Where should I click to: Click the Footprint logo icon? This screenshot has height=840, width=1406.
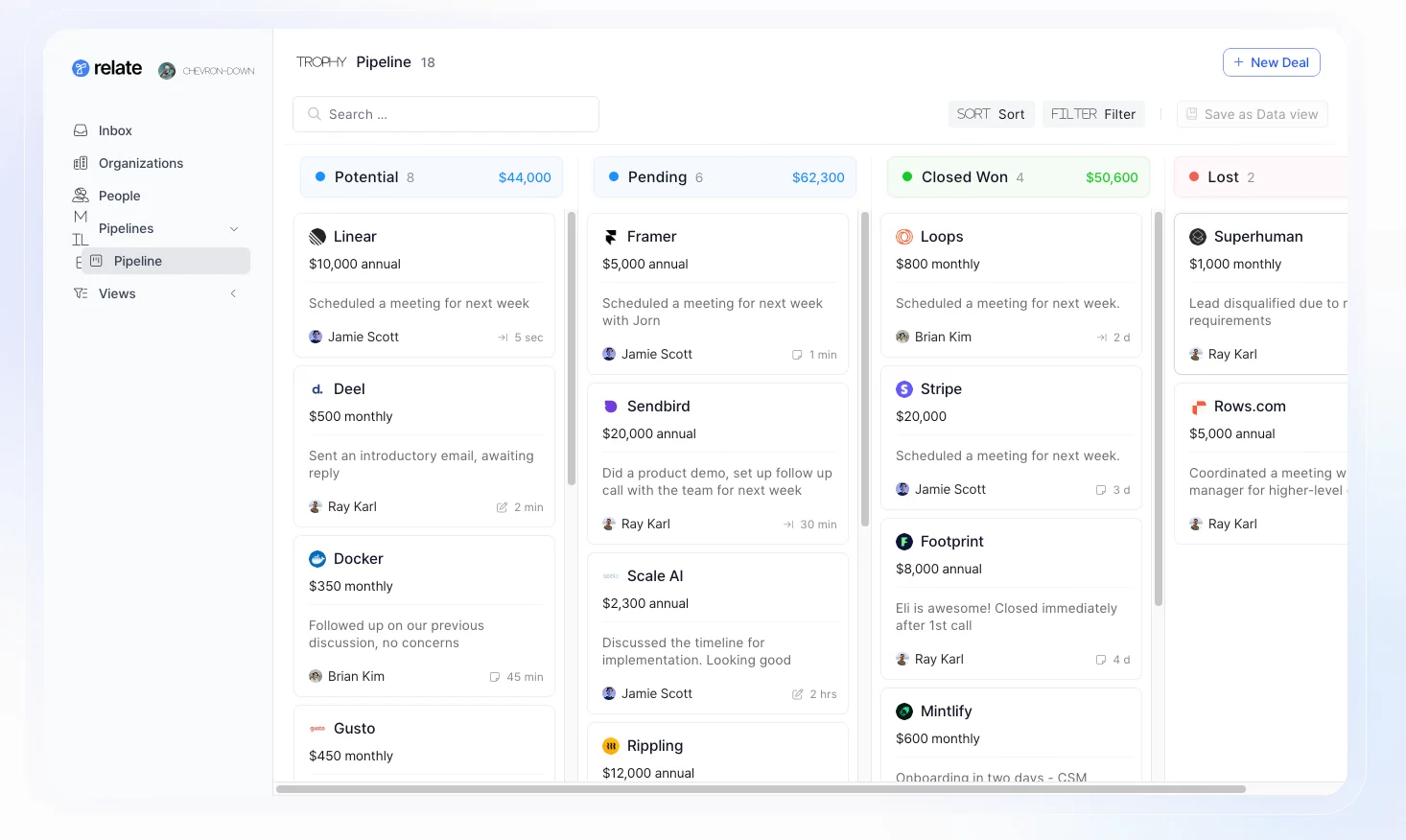point(903,542)
